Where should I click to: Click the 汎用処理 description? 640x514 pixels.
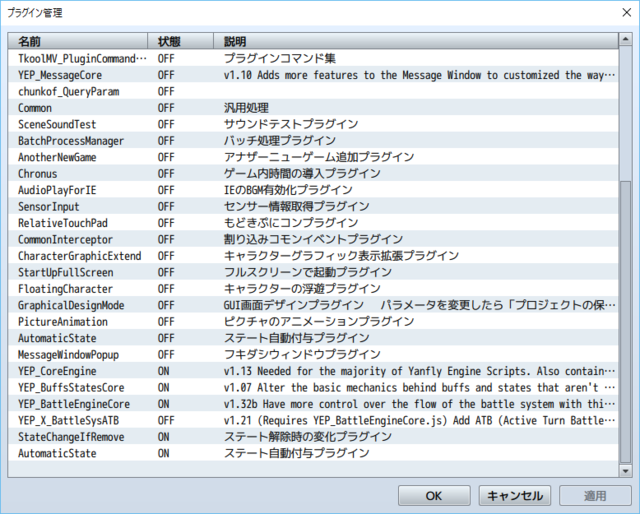tap(246, 108)
